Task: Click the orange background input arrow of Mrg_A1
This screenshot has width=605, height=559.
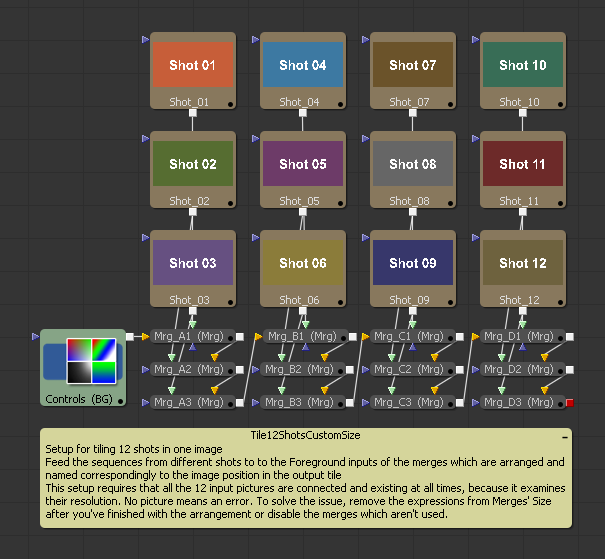Action: 145,337
